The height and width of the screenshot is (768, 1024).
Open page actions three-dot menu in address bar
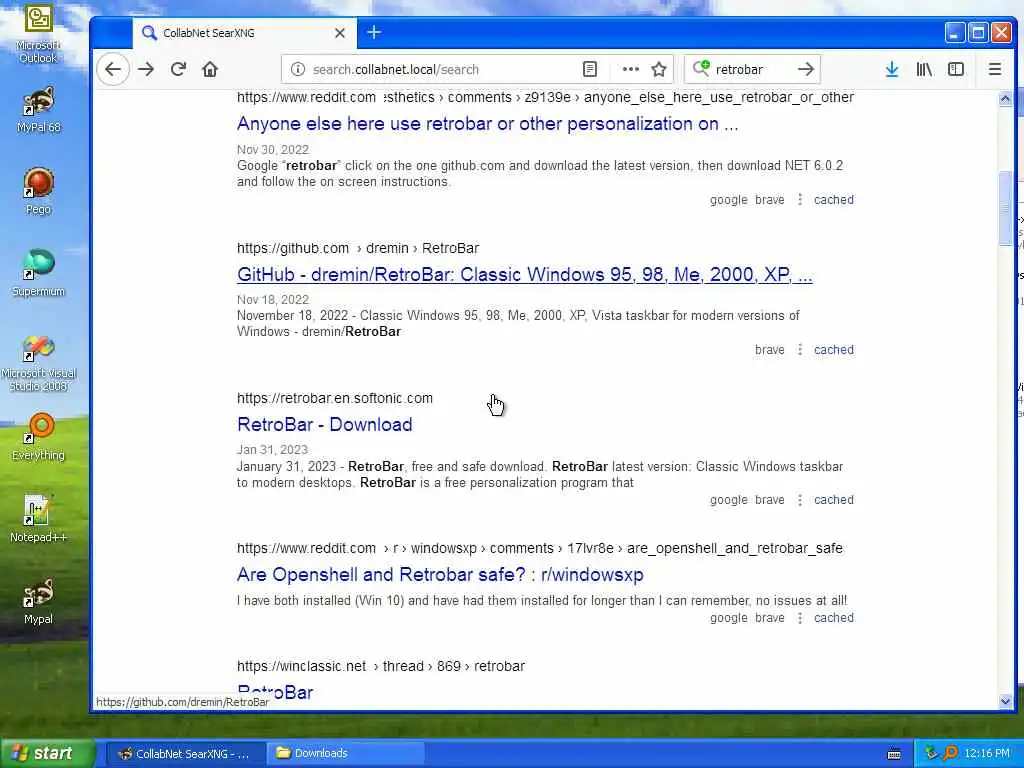(x=630, y=69)
